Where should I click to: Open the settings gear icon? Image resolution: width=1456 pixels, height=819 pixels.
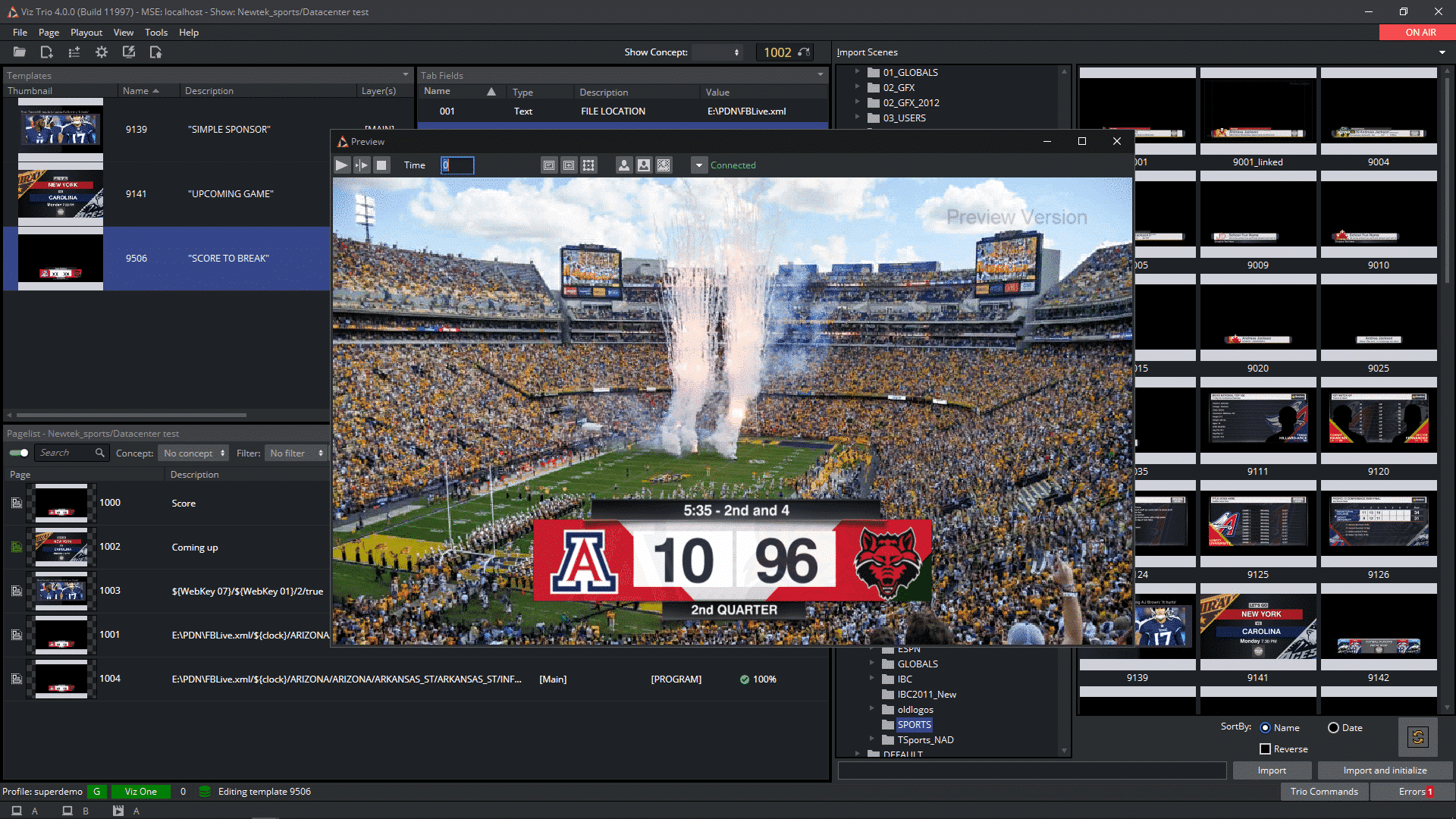pyautogui.click(x=101, y=52)
